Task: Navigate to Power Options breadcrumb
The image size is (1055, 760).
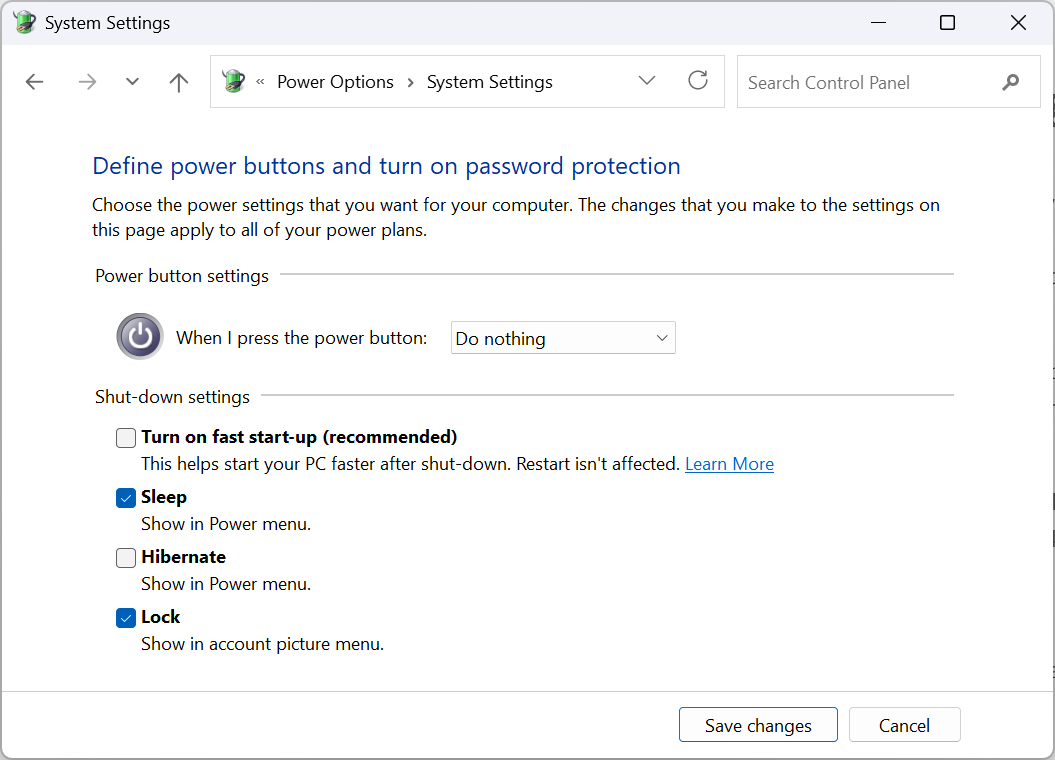Action: click(x=335, y=82)
